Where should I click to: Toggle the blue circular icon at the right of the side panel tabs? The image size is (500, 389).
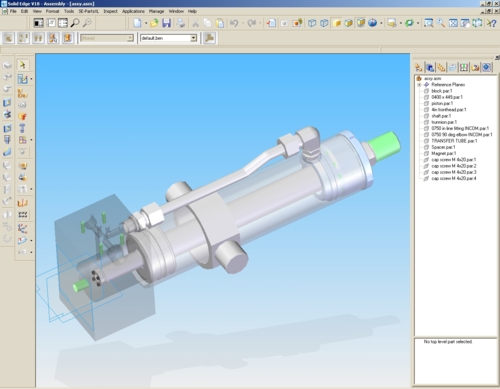(487, 68)
